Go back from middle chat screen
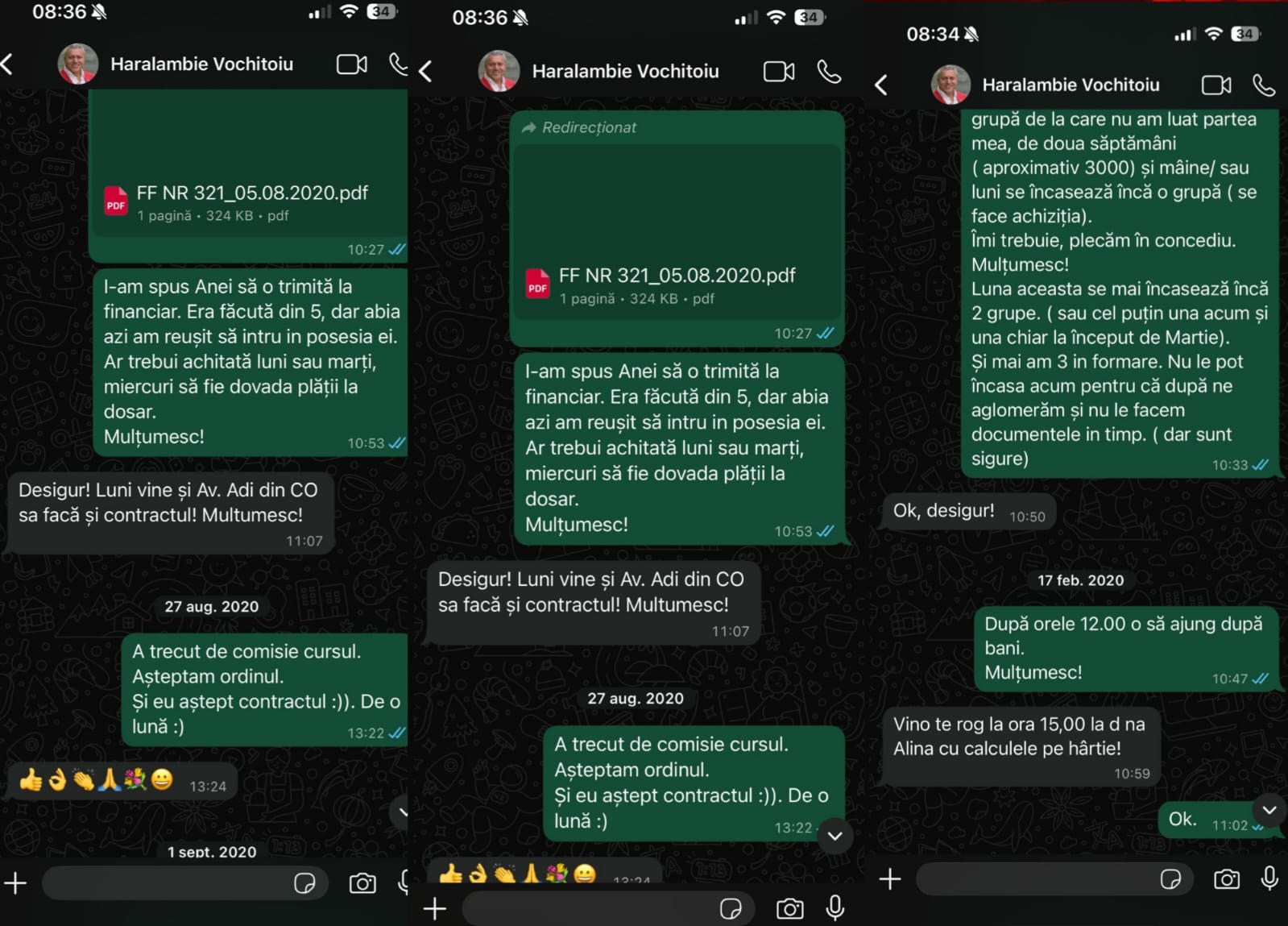The image size is (1288, 926). [x=426, y=72]
